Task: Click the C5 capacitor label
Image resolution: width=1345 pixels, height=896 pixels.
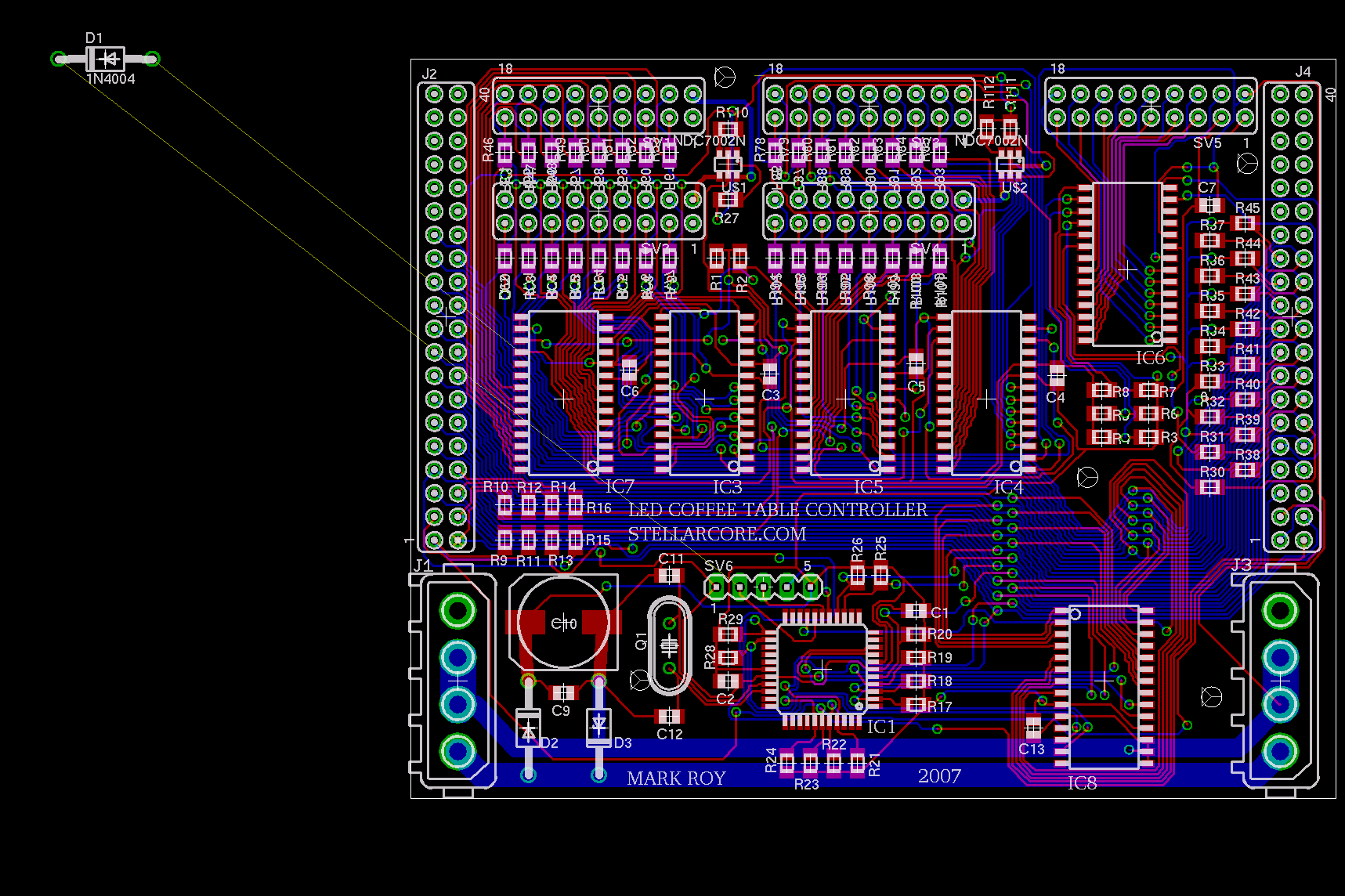Action: pos(917,387)
